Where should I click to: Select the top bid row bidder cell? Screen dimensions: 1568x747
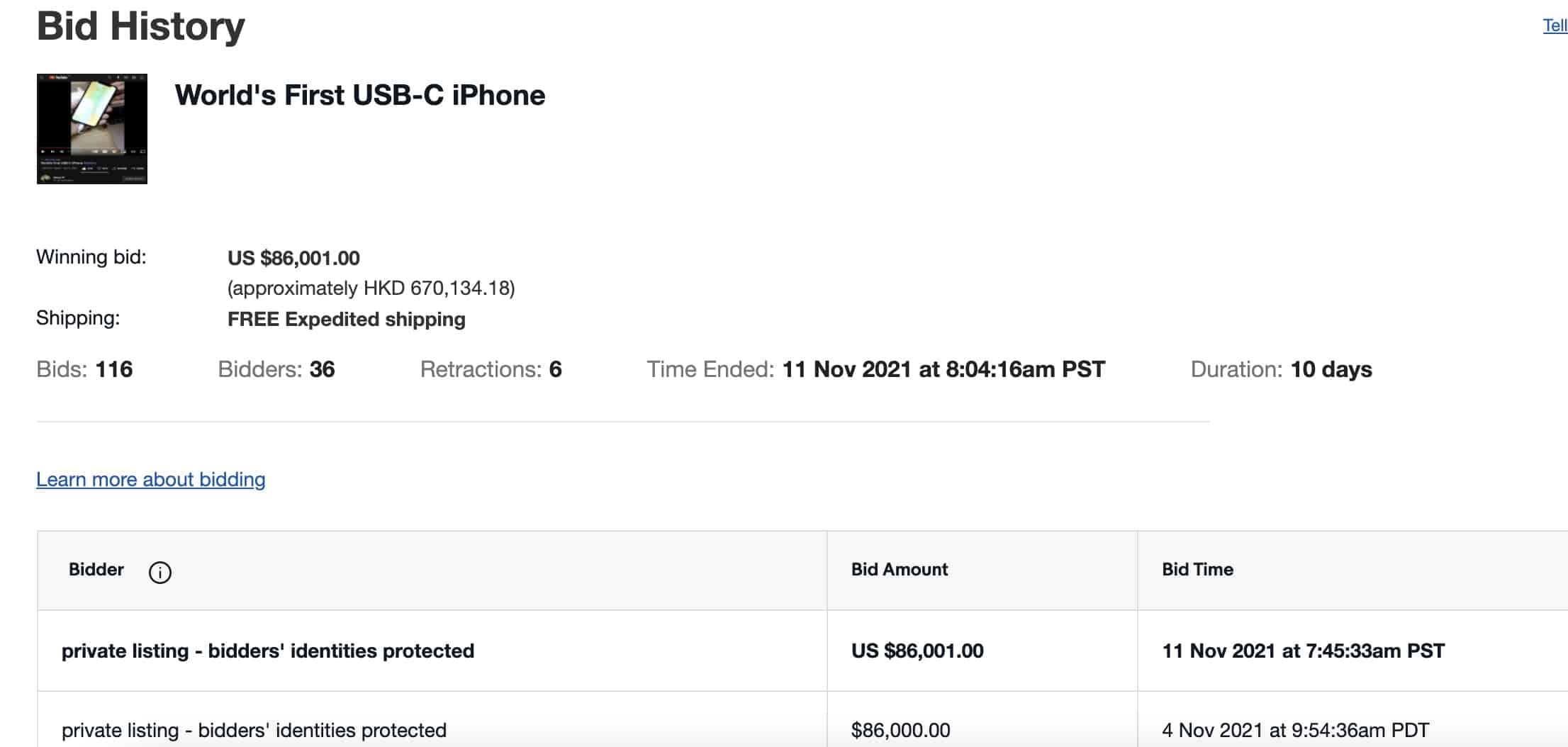pyautogui.click(x=432, y=651)
